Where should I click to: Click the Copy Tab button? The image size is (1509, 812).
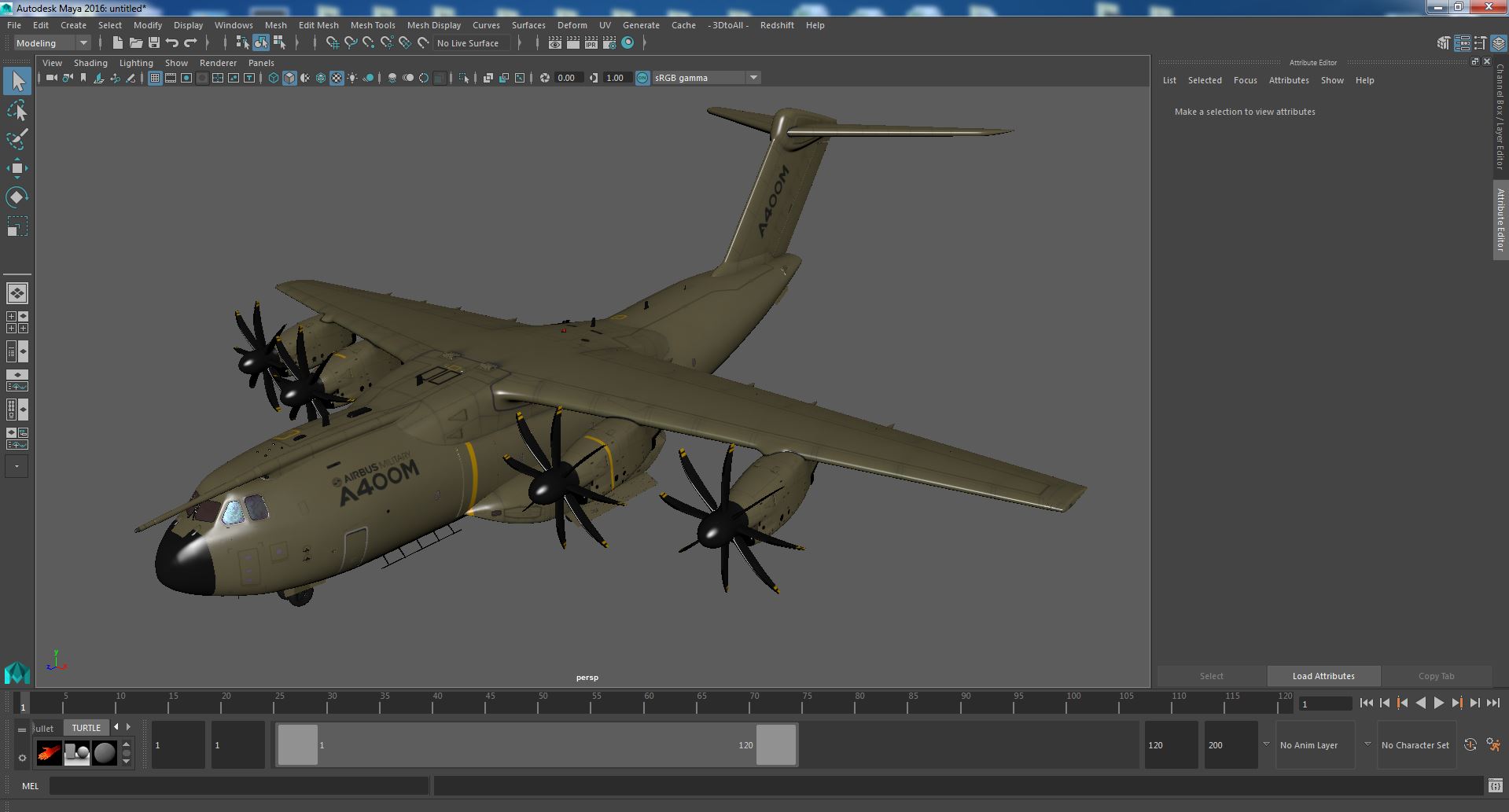[1436, 676]
